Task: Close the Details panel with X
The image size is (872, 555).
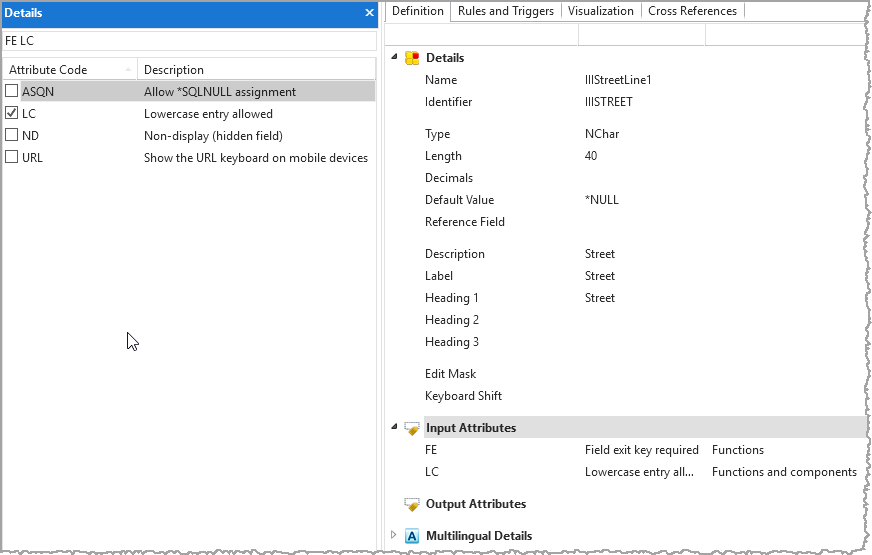Action: [369, 12]
